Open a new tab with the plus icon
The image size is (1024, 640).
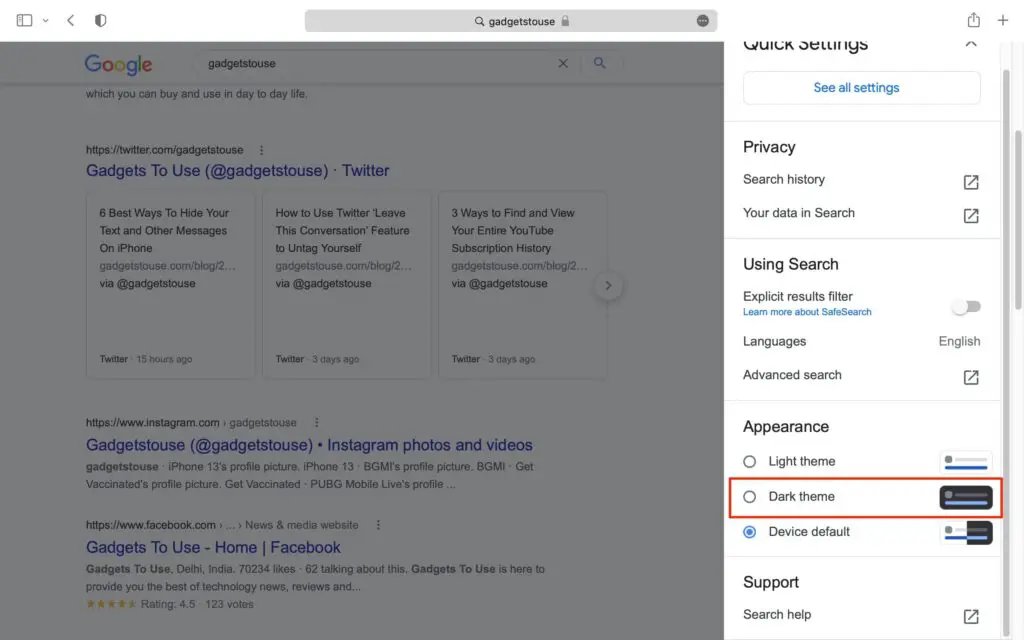point(1003,20)
